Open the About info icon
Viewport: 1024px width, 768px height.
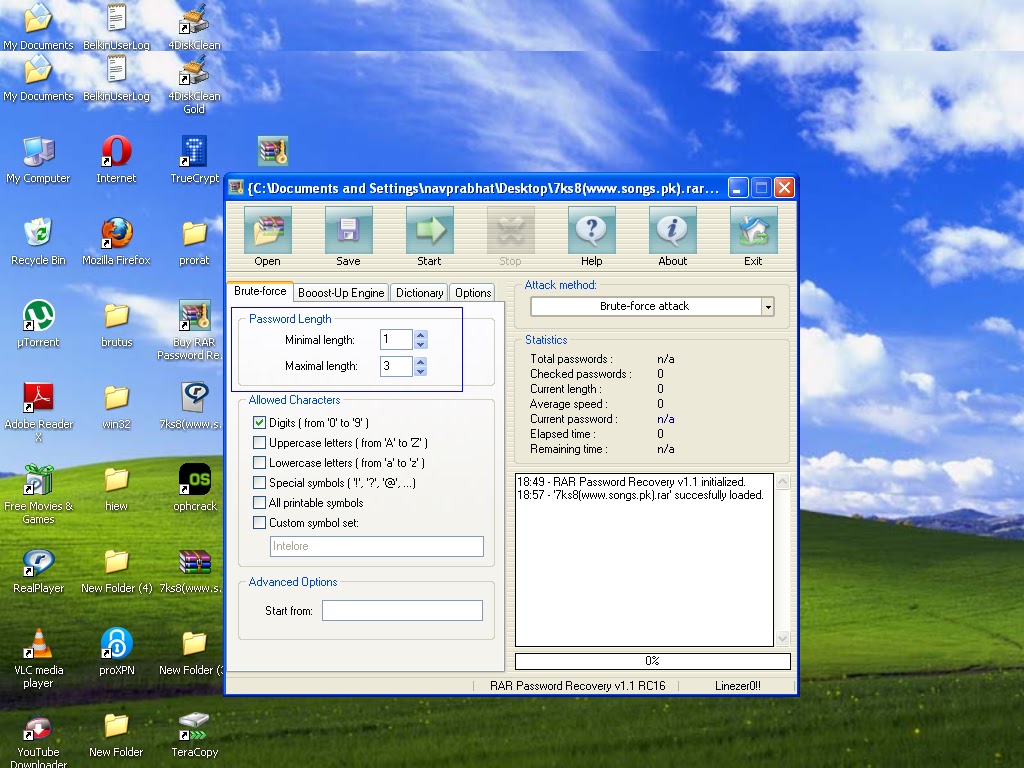[x=673, y=230]
